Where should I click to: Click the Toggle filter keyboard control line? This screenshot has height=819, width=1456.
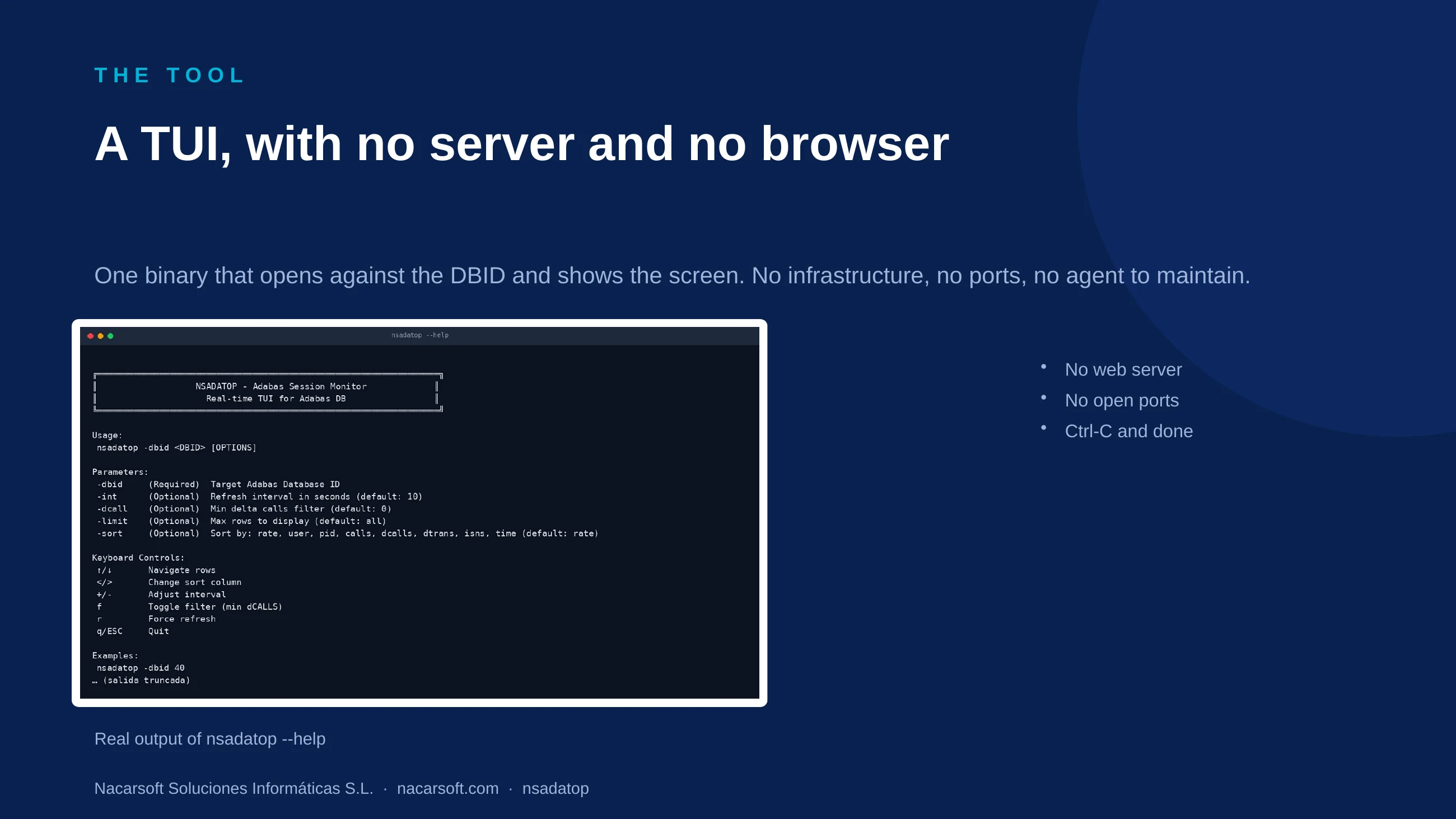click(x=189, y=607)
